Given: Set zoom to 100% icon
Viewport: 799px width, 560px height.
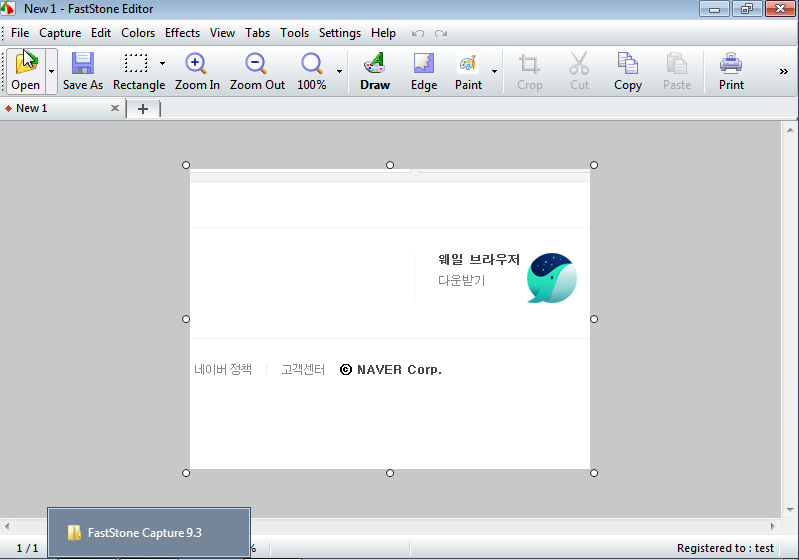Looking at the screenshot, I should point(312,65).
